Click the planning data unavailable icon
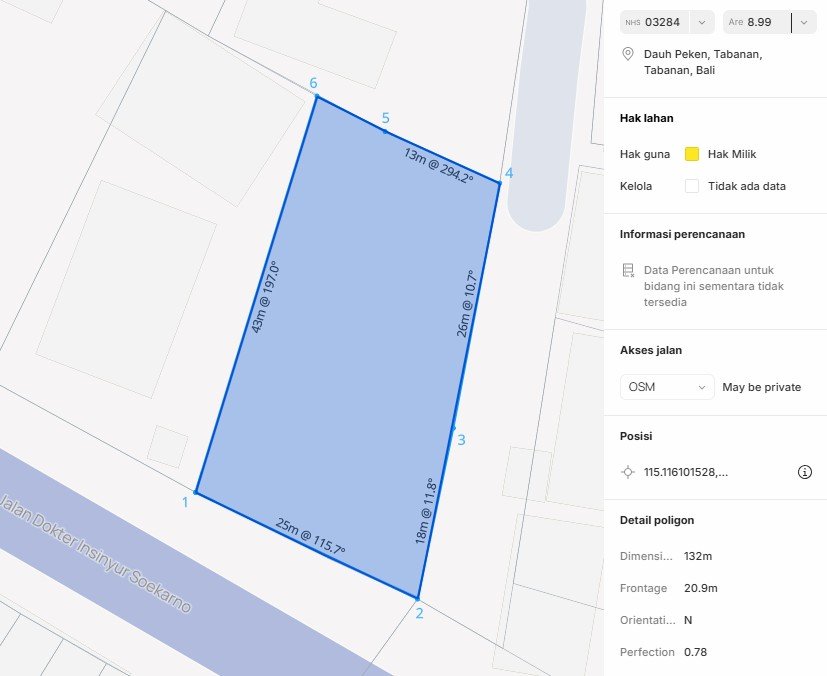The image size is (827, 676). click(628, 270)
